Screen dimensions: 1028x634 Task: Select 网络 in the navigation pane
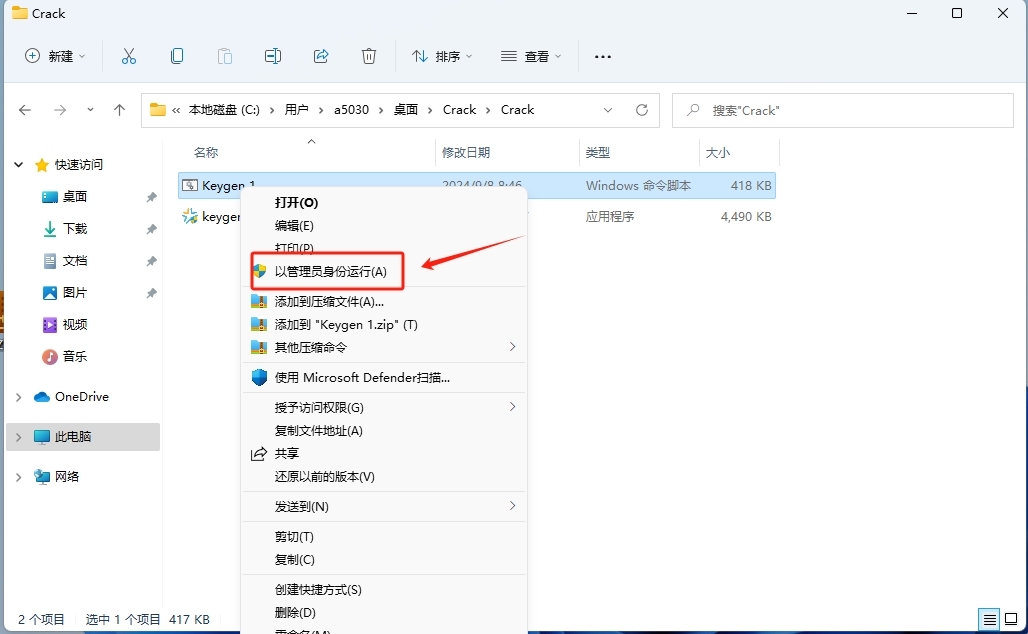tap(66, 477)
